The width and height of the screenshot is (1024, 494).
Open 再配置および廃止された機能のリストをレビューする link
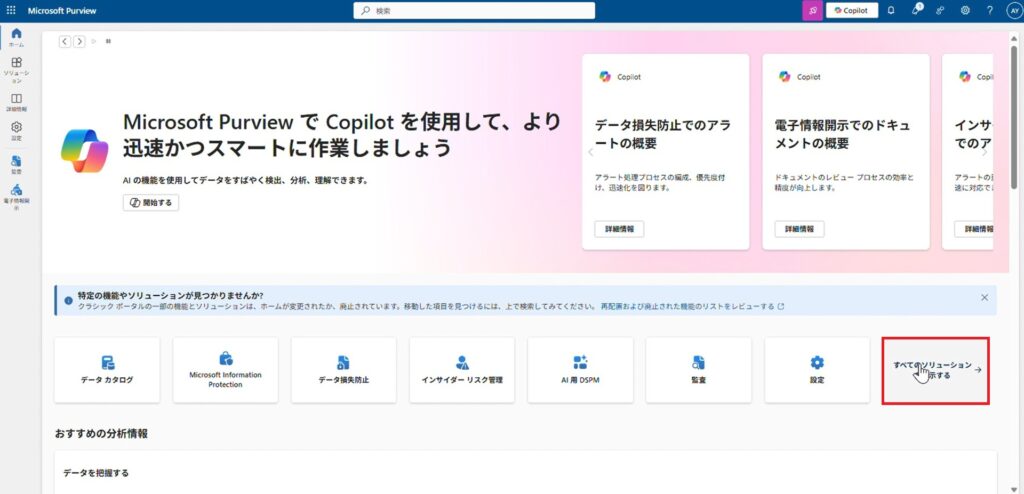(x=692, y=306)
